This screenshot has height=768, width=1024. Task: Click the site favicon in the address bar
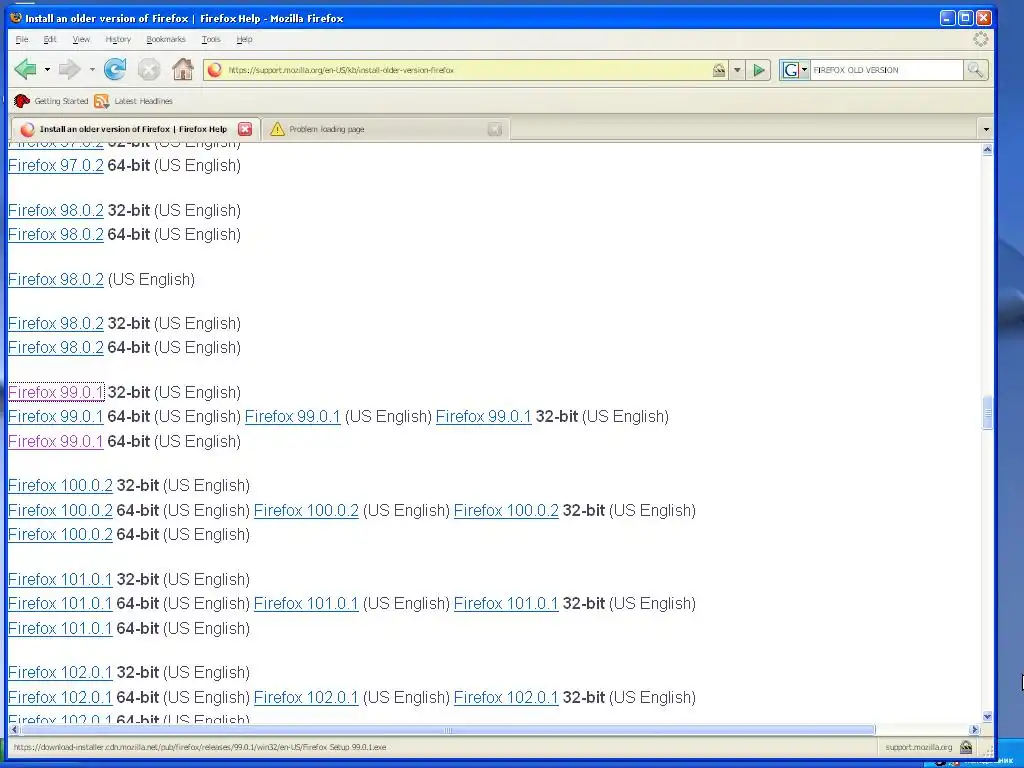(214, 70)
